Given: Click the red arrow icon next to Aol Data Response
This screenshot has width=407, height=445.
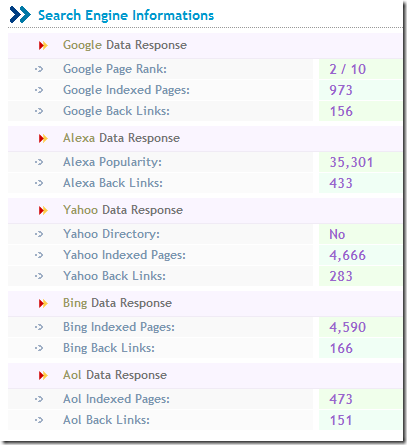Looking at the screenshot, I should (43, 375).
